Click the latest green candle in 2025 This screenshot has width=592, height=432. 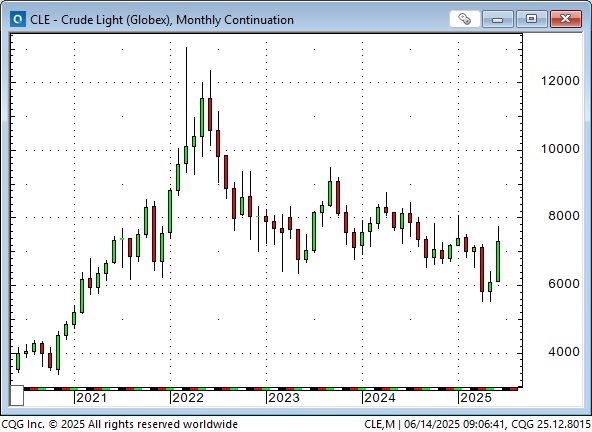pos(498,261)
